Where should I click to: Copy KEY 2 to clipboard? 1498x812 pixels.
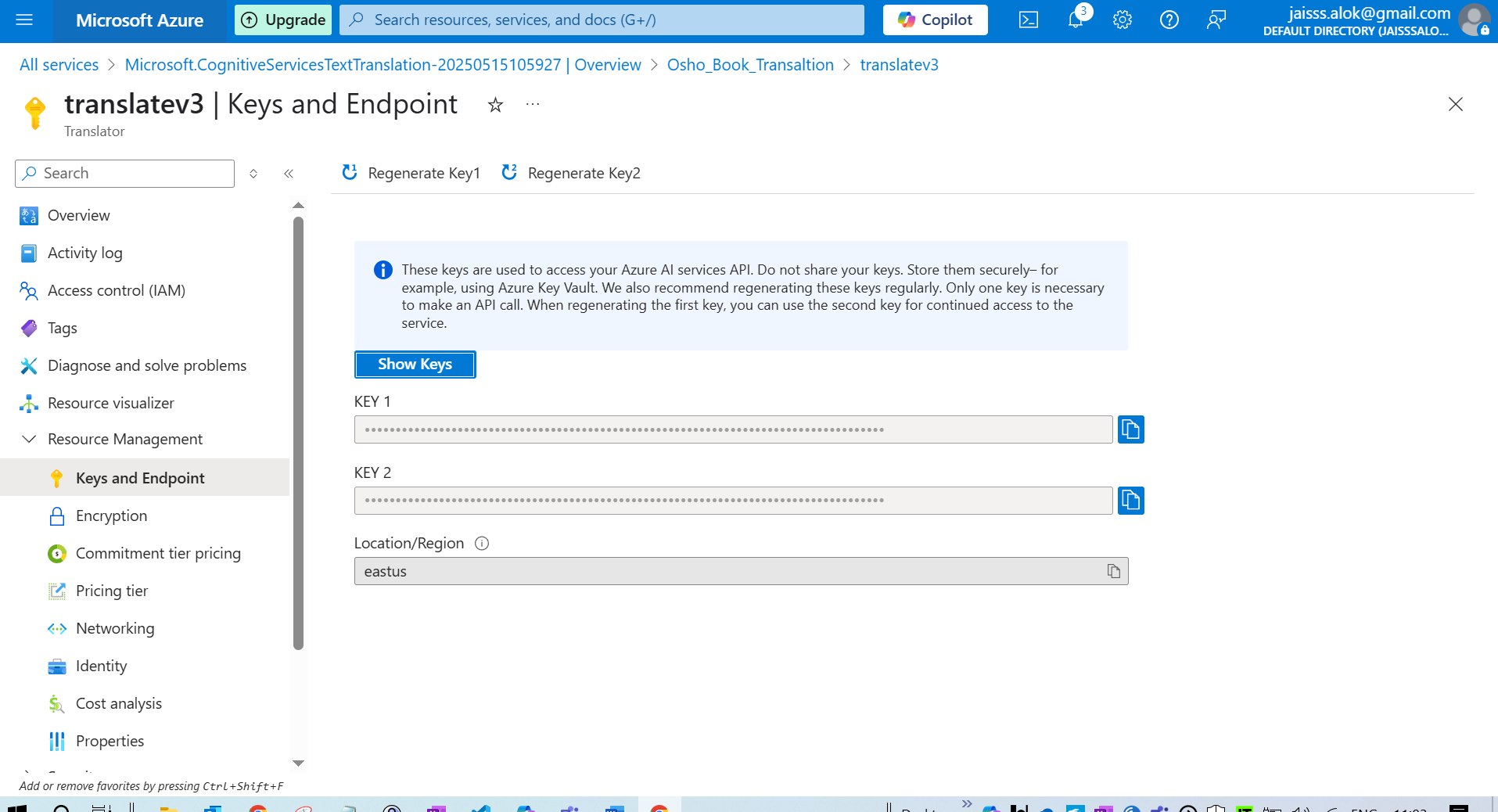point(1130,501)
